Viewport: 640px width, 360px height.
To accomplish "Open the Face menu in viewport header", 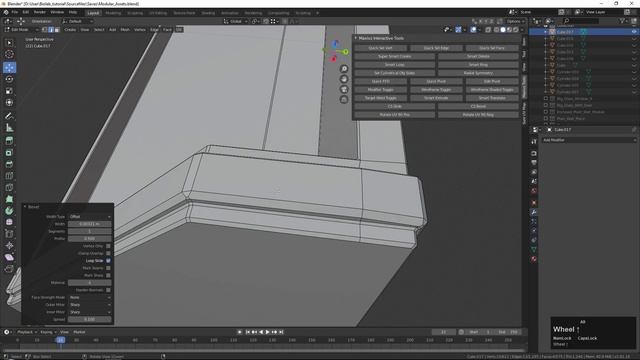I will (167, 30).
